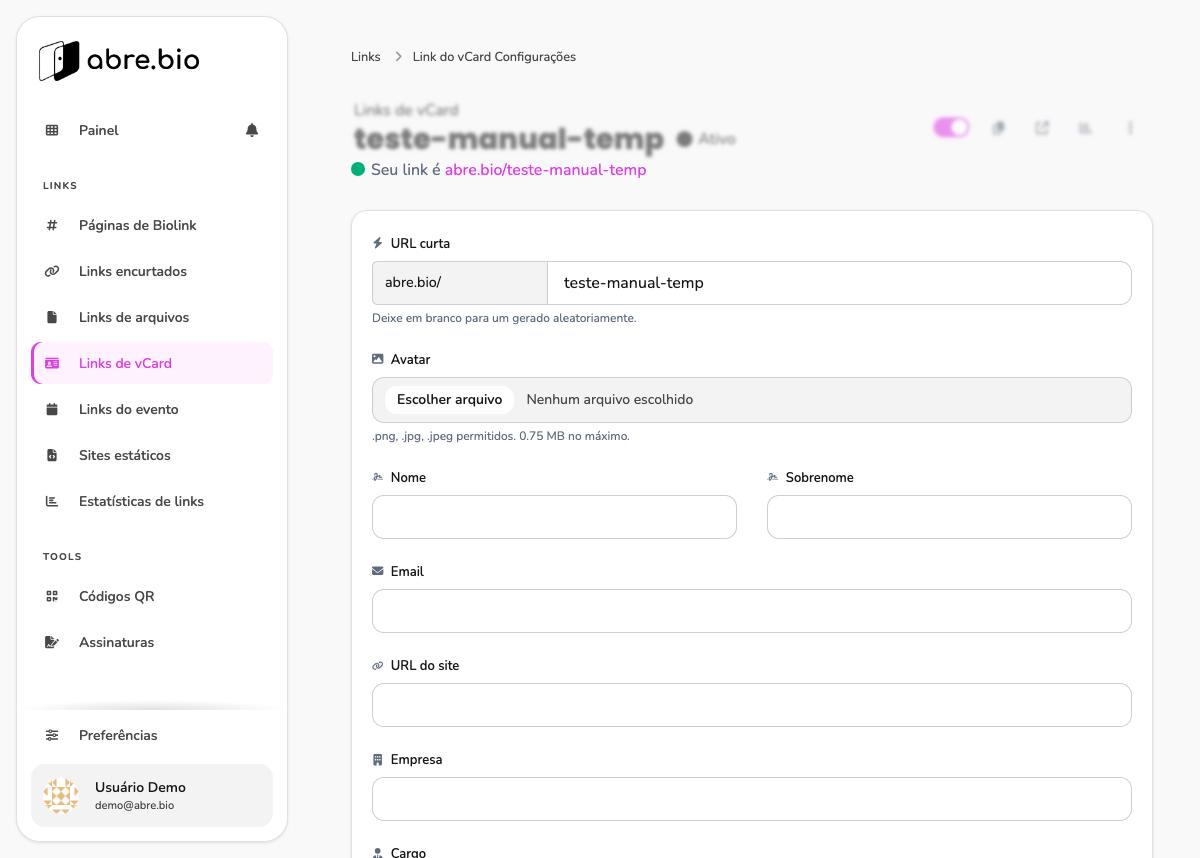Open Páginas de Biolink in sidebar
The image size is (1200, 858).
tap(152, 225)
